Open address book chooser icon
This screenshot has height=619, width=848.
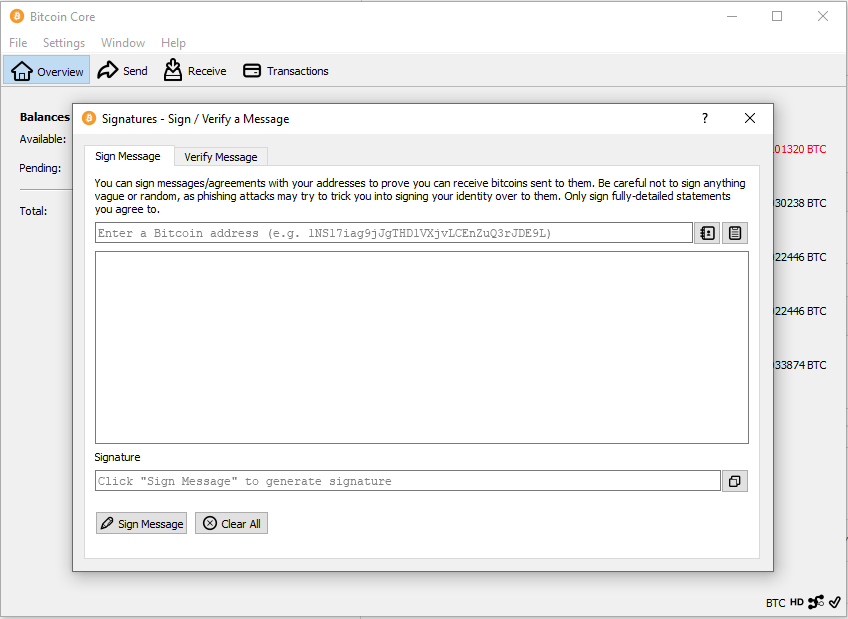coord(707,233)
